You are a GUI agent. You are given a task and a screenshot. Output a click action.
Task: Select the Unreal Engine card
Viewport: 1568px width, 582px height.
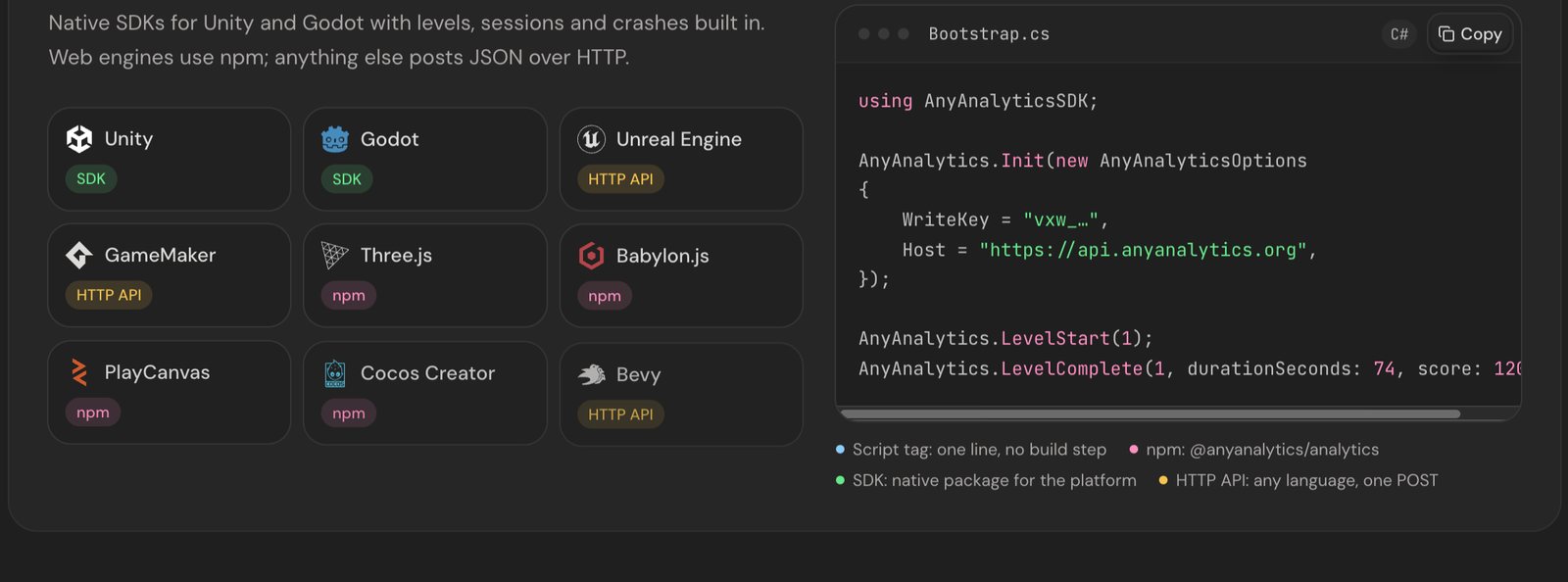[681, 159]
